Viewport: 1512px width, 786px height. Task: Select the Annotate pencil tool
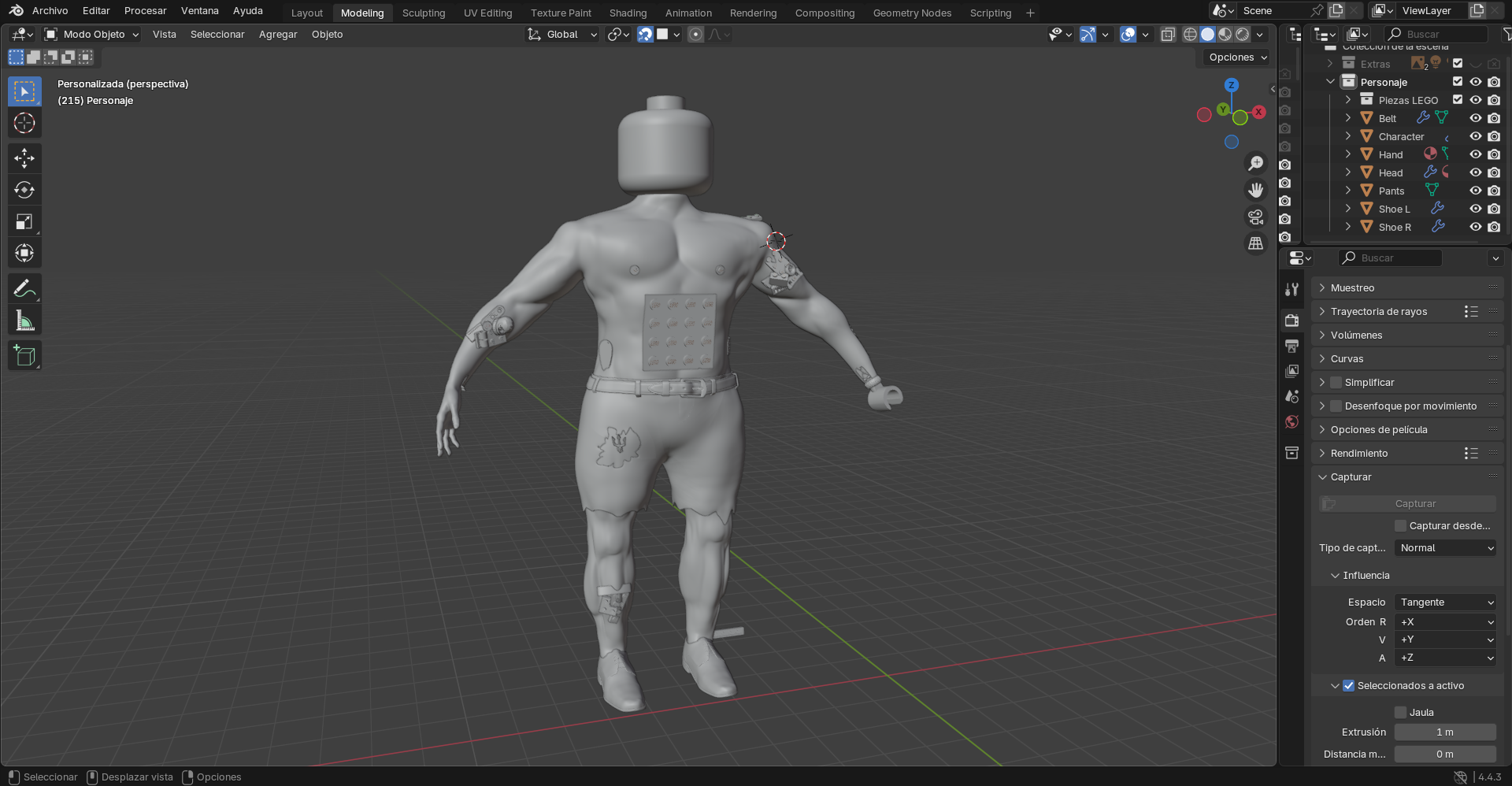(24, 289)
